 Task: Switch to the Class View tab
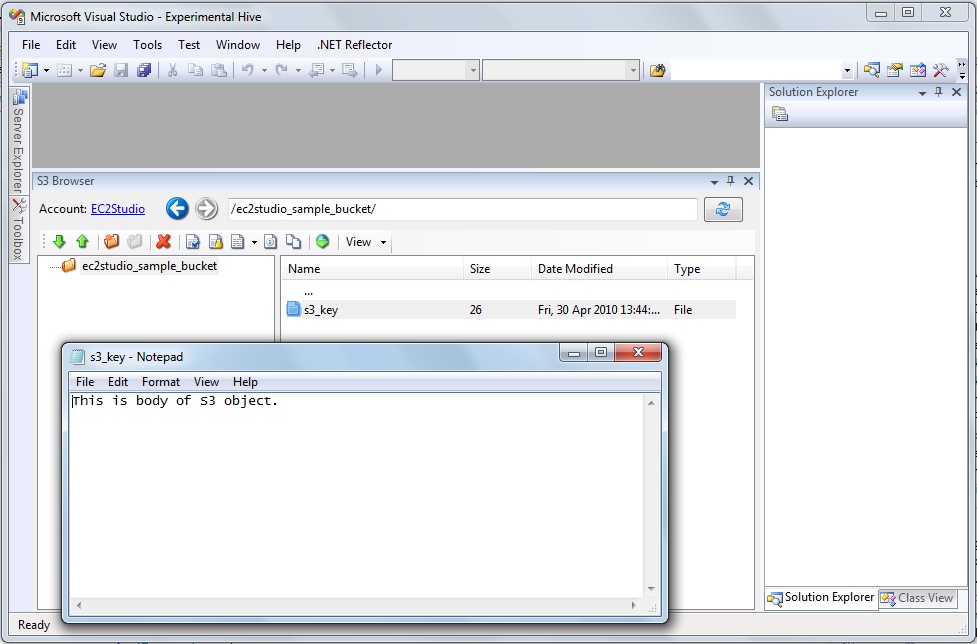point(917,598)
